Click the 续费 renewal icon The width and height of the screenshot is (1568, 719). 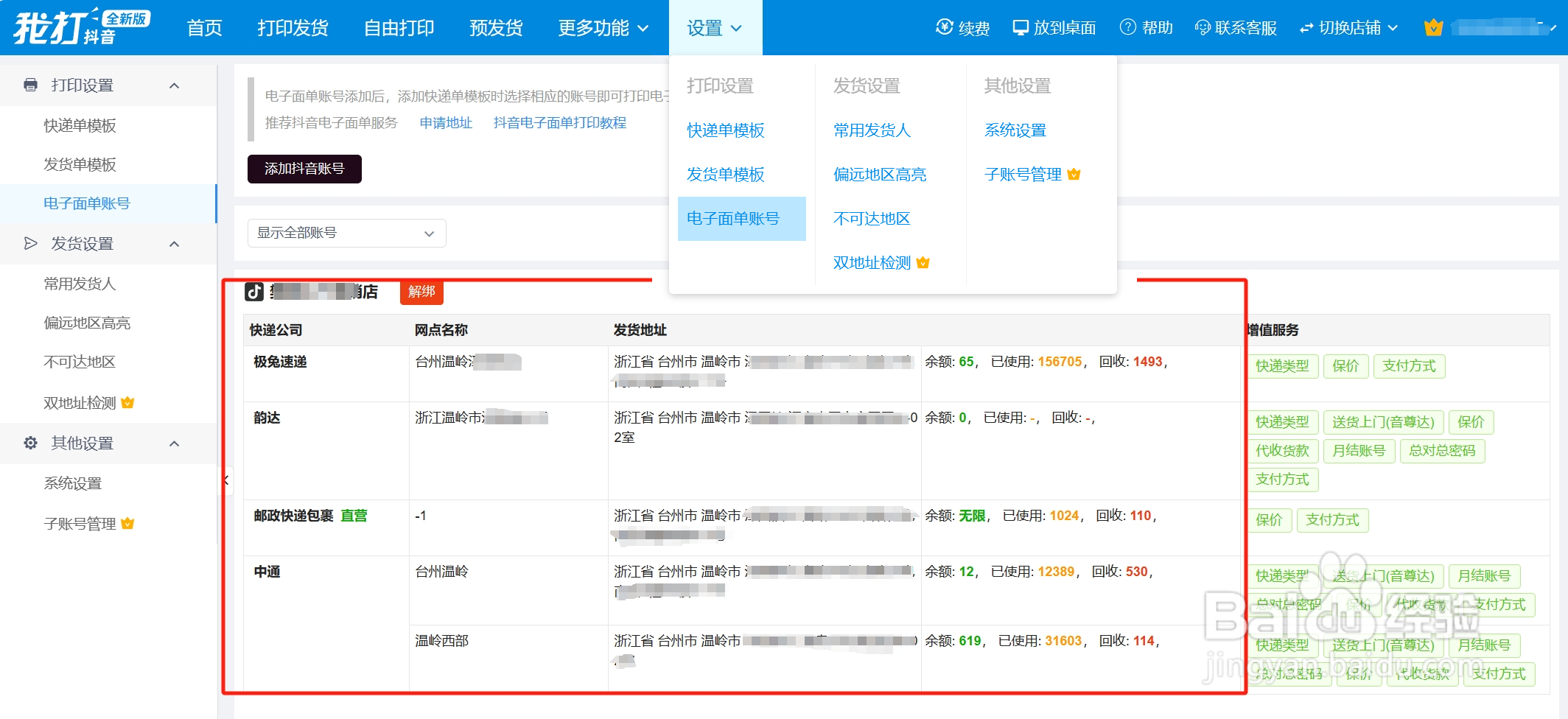click(x=943, y=27)
